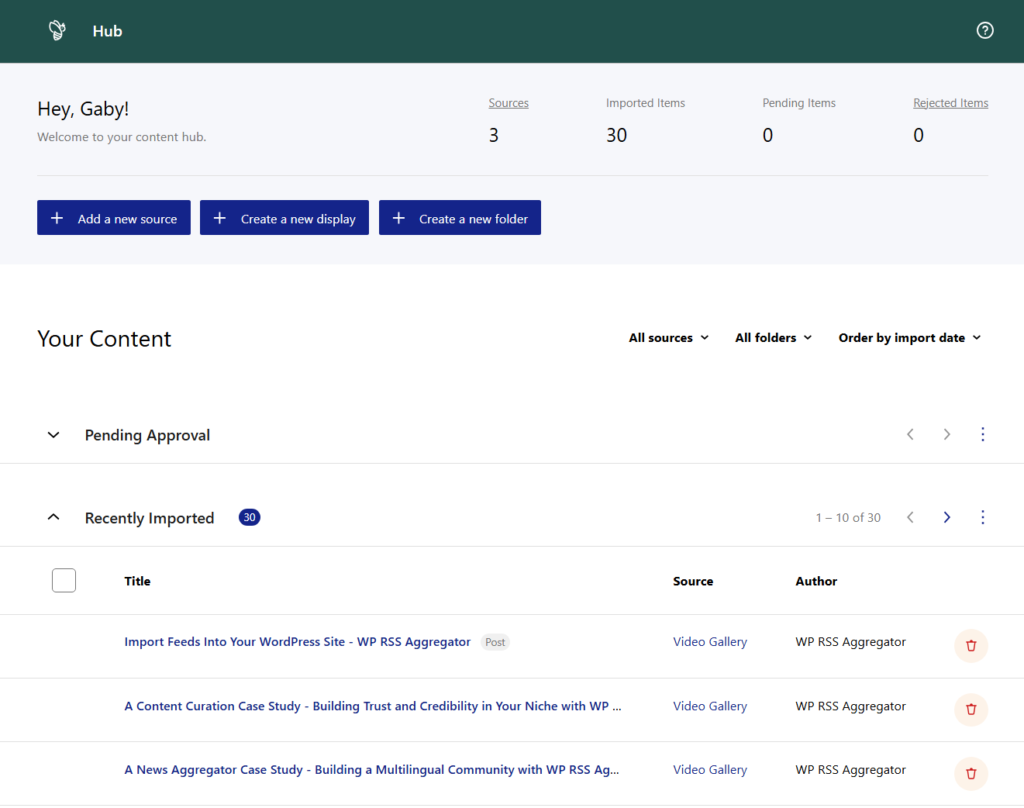
Task: Delete the News Aggregator Case Study item
Action: tap(970, 773)
